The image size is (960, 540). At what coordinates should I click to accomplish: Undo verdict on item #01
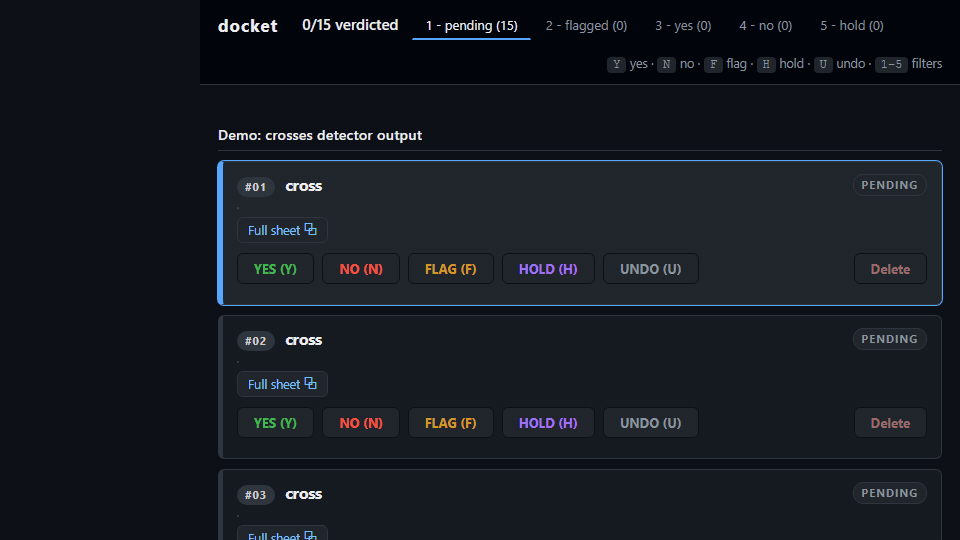(x=651, y=269)
